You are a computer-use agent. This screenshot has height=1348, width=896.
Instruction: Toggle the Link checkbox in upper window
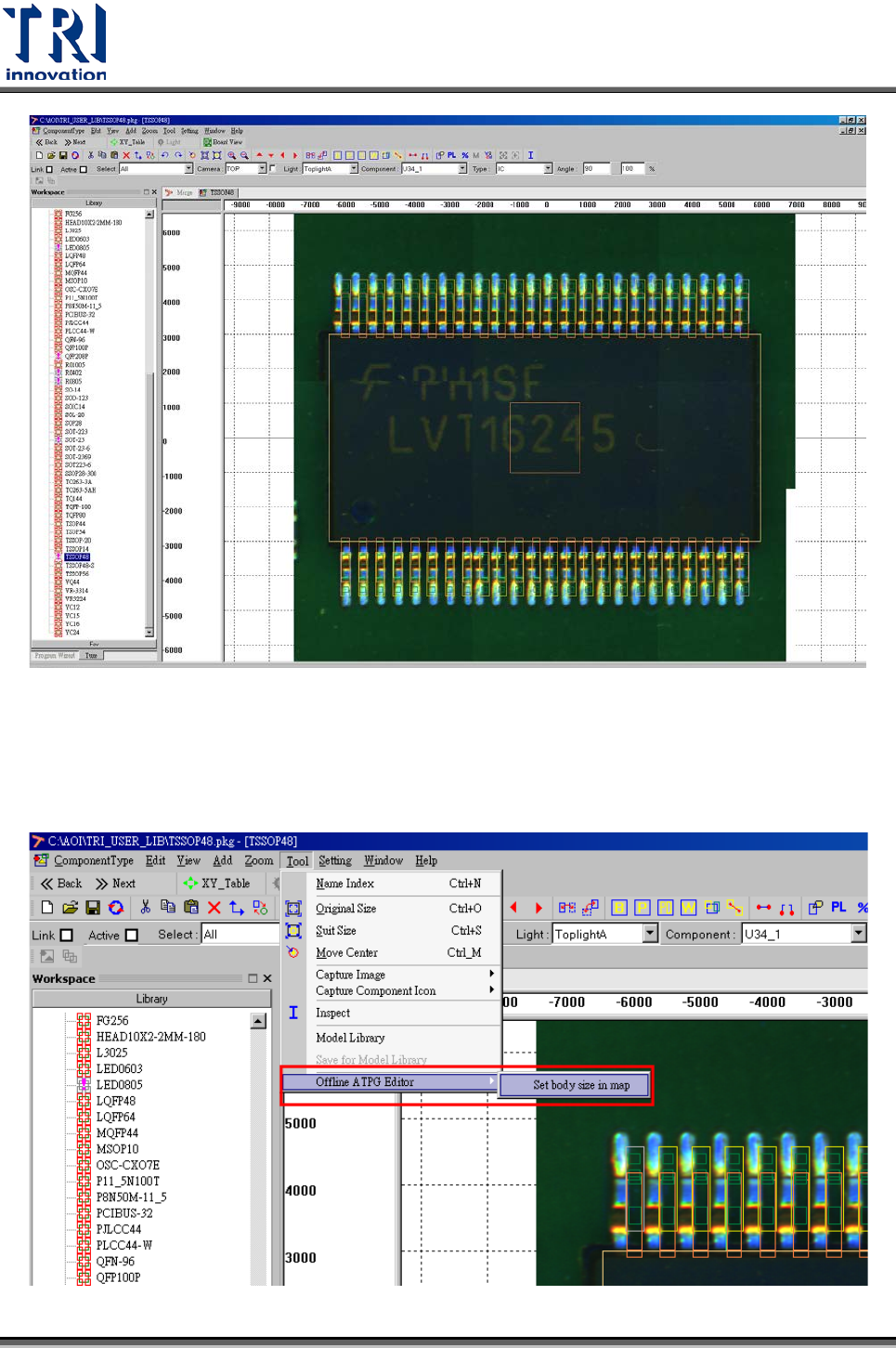pyautogui.click(x=49, y=169)
